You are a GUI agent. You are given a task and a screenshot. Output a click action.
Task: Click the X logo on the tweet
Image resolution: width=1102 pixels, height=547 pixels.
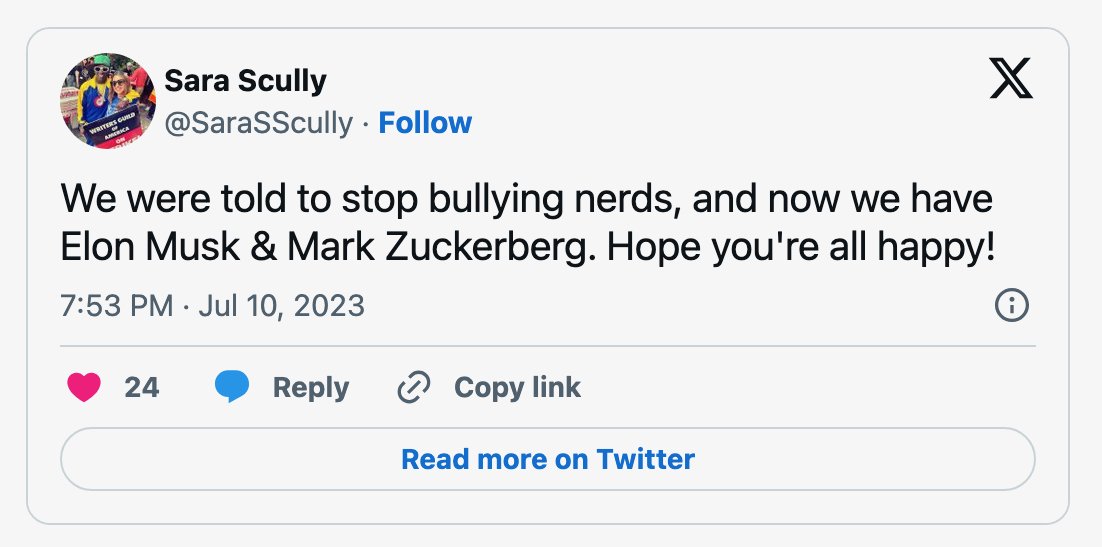tap(1011, 78)
